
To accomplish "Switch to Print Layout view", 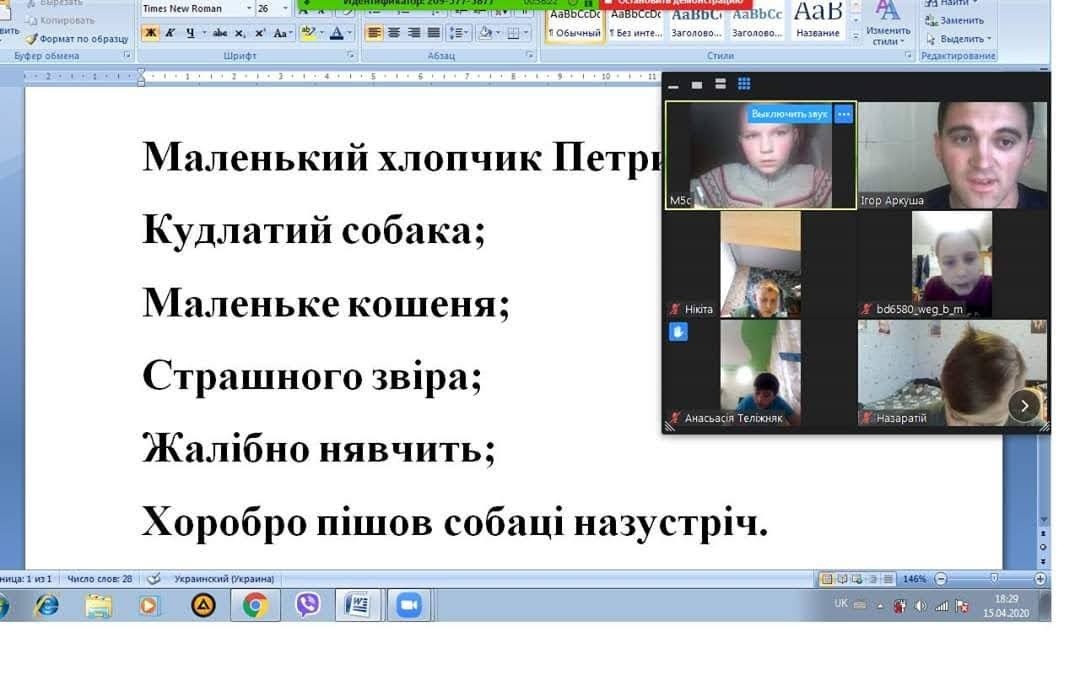I will pyautogui.click(x=827, y=579).
